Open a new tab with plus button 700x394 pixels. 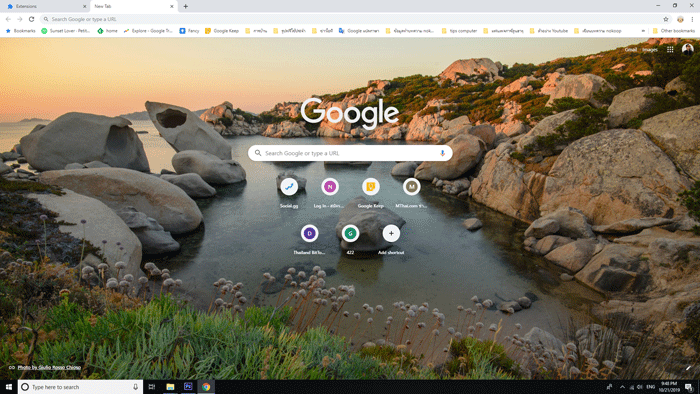tap(186, 6)
